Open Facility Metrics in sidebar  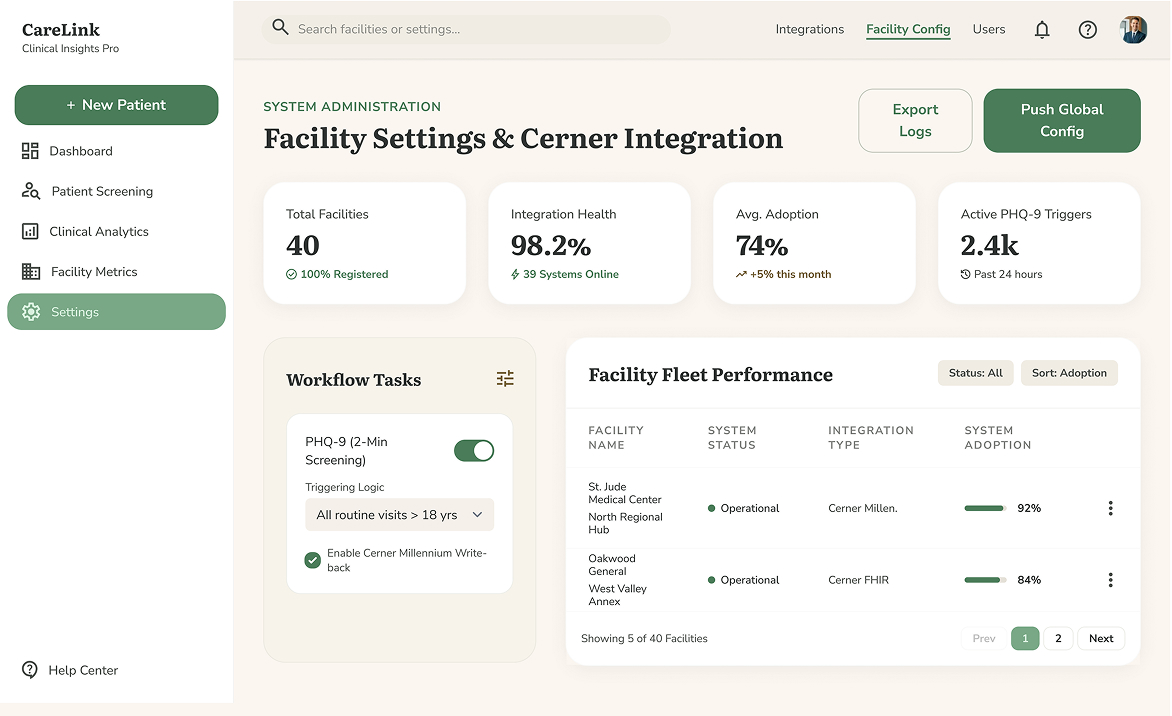click(117, 272)
